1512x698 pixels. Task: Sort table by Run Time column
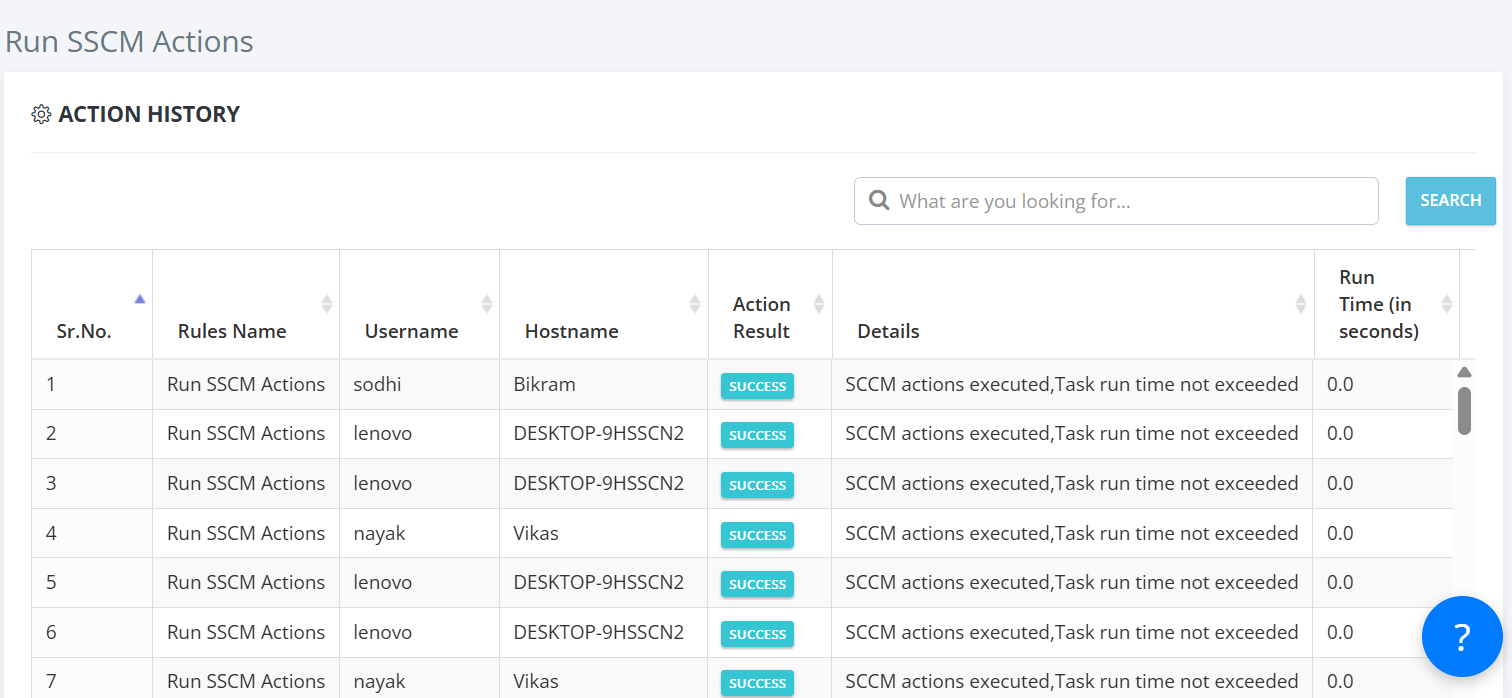pos(1387,304)
